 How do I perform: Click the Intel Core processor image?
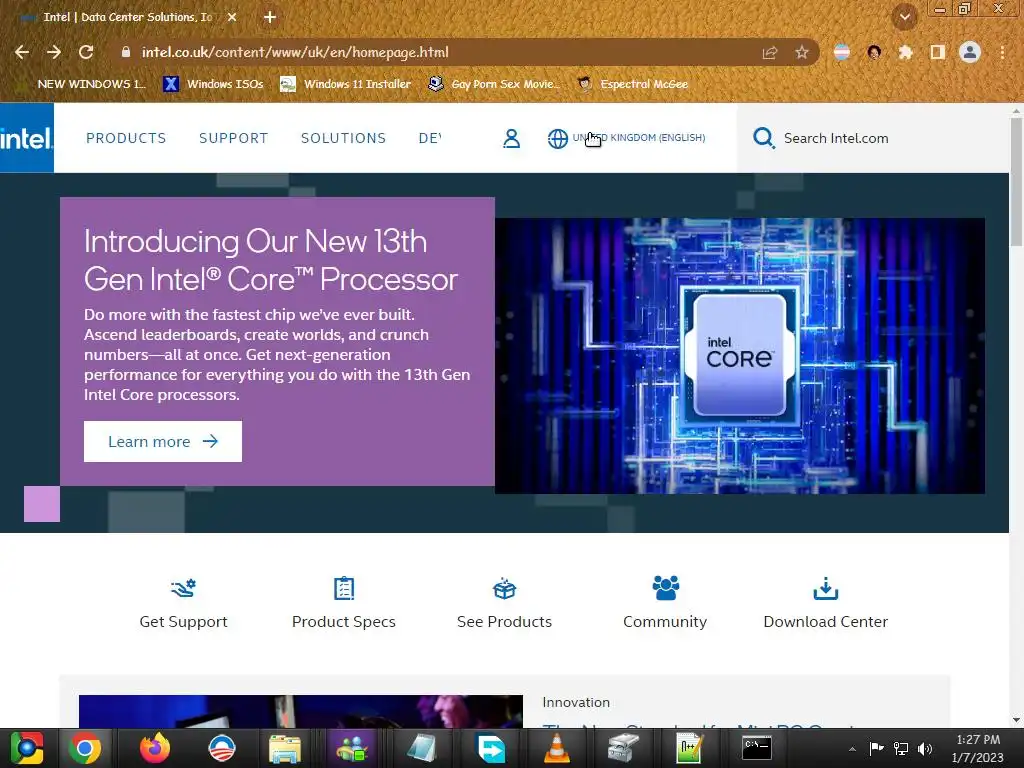point(740,356)
